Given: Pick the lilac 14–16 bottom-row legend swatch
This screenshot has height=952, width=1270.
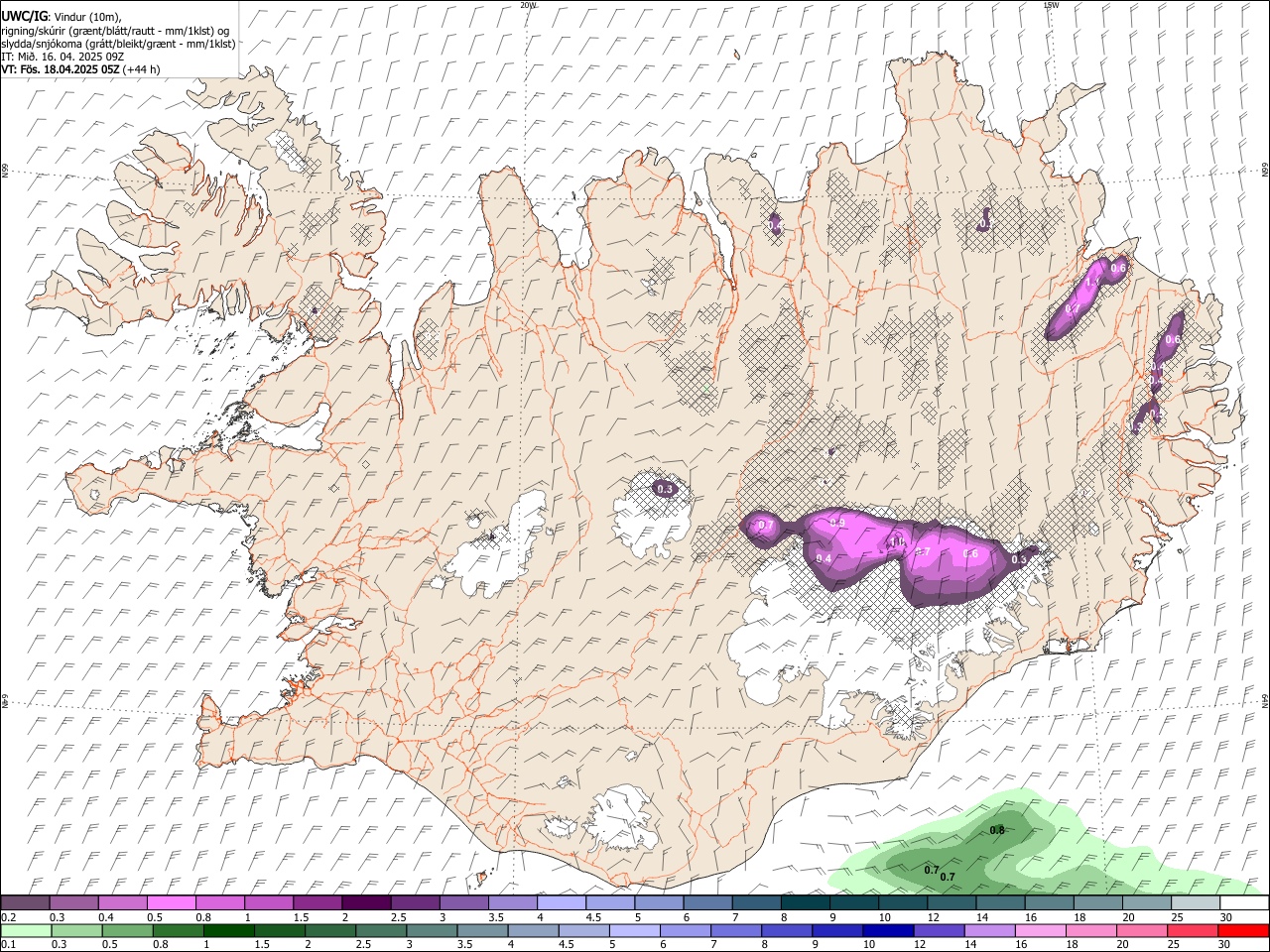Looking at the screenshot, I should pyautogui.click(x=991, y=931).
